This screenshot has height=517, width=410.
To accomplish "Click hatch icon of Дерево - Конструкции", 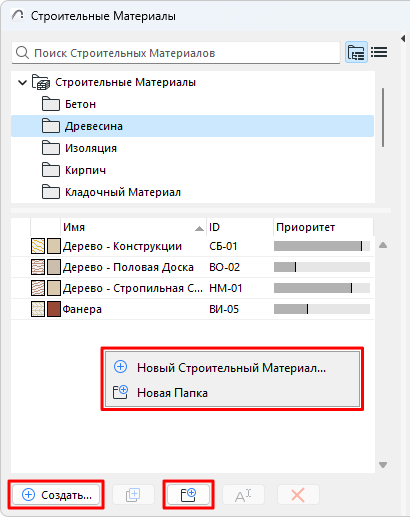I will [x=38, y=246].
